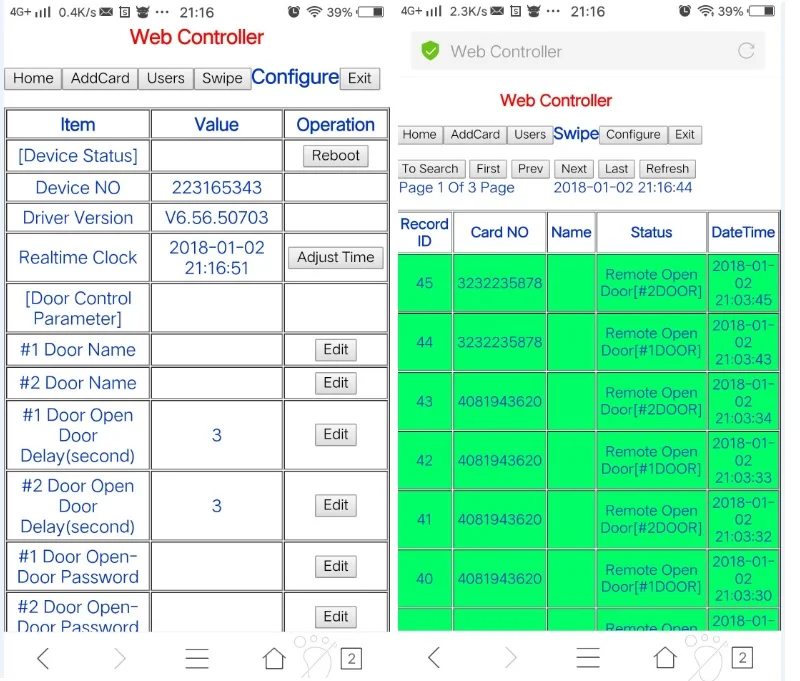Open Home tab on Configure page
This screenshot has width=800, height=681.
tap(33, 79)
